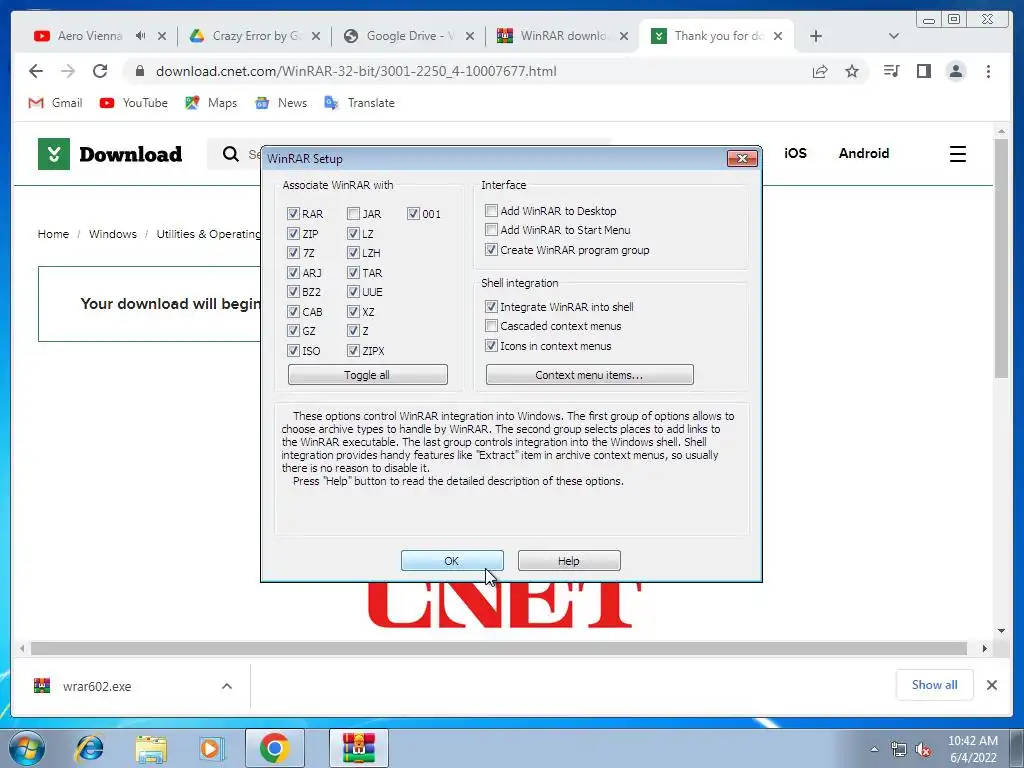Click the Chrome back arrow icon
Image resolution: width=1024 pixels, height=768 pixels.
coord(36,71)
